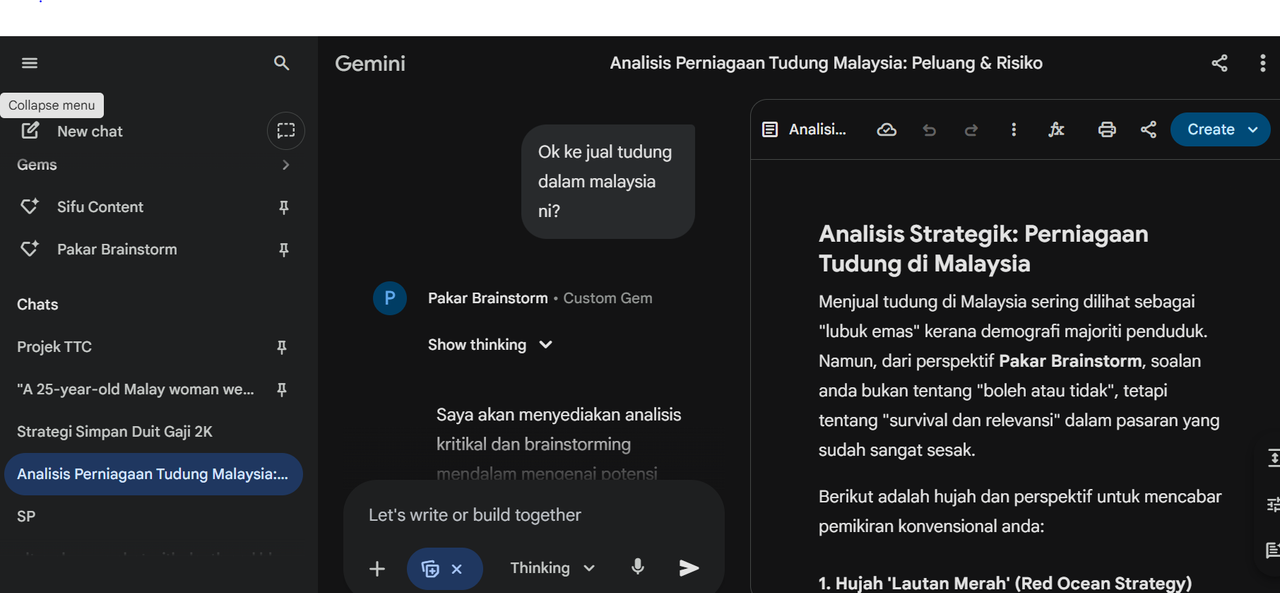Undo last document edit

click(929, 130)
